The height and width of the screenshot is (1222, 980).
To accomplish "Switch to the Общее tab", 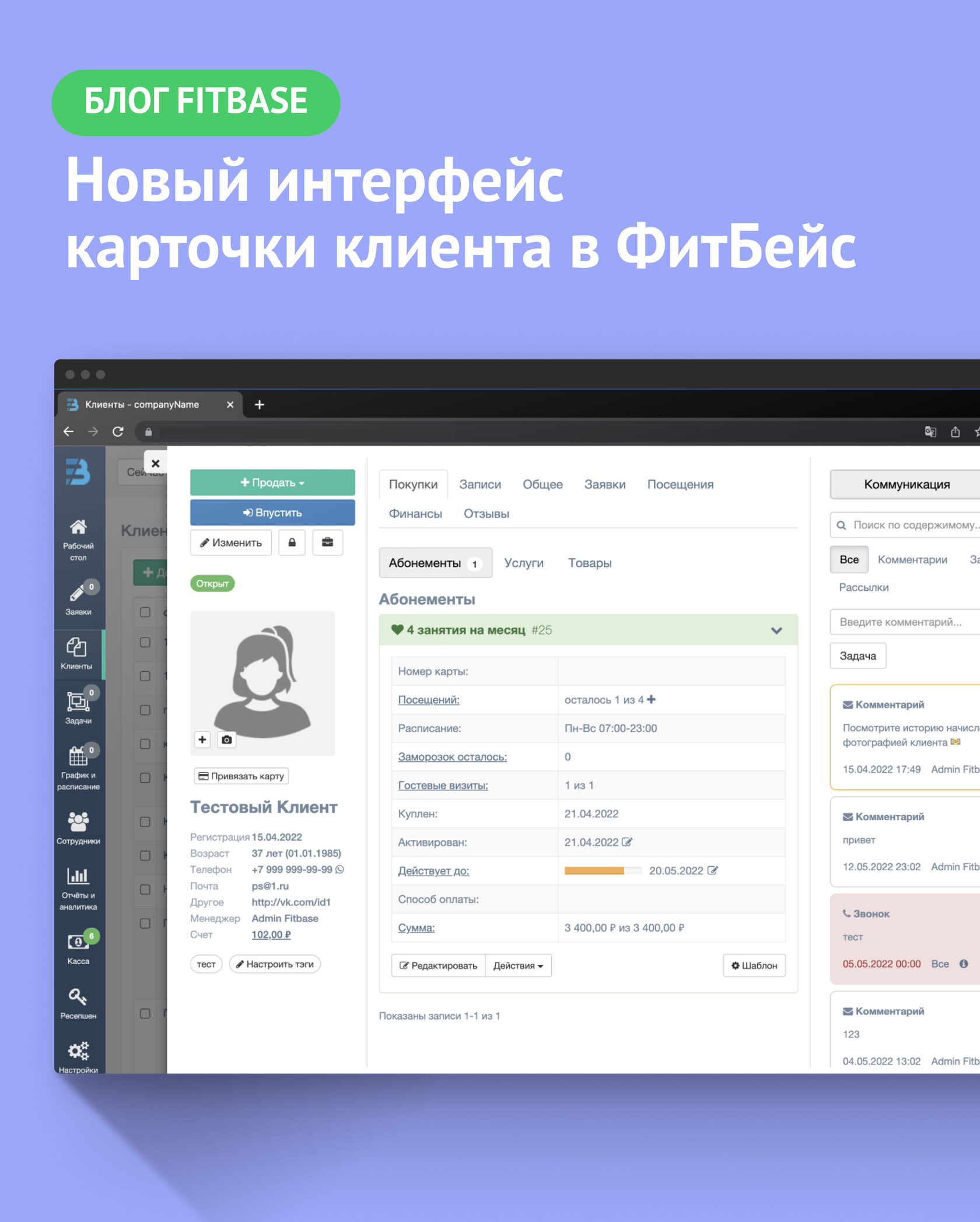I will click(x=542, y=484).
